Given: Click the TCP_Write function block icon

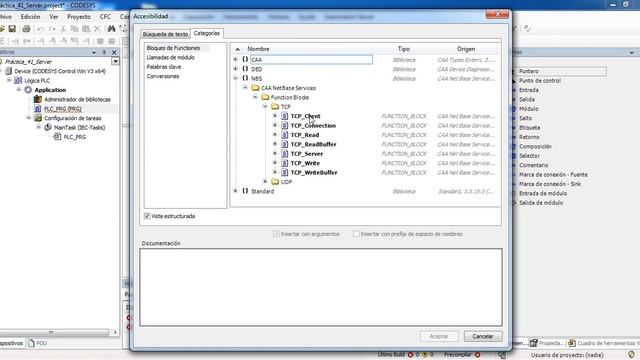Looking at the screenshot, I should point(284,163).
